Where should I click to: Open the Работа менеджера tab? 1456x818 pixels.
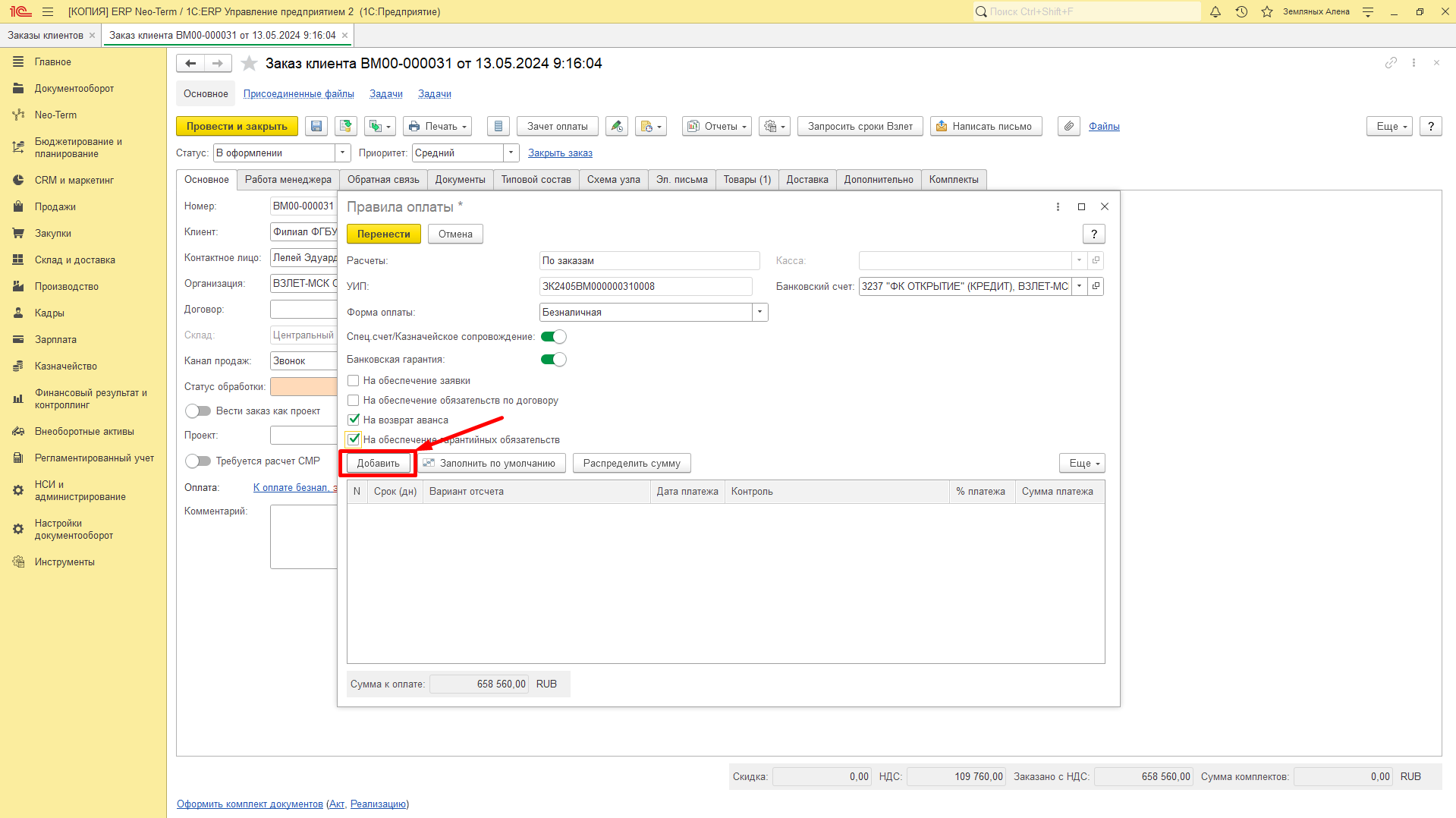288,180
